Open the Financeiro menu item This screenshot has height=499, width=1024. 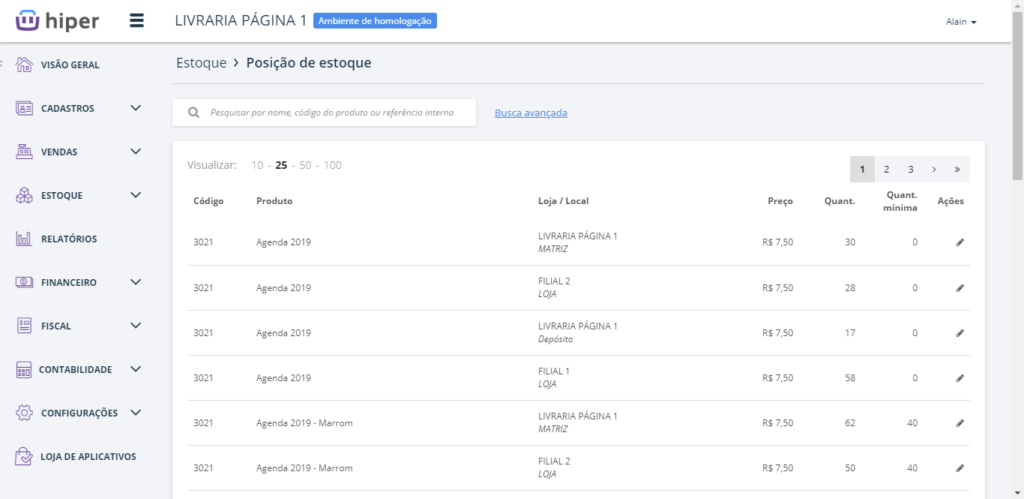click(68, 283)
